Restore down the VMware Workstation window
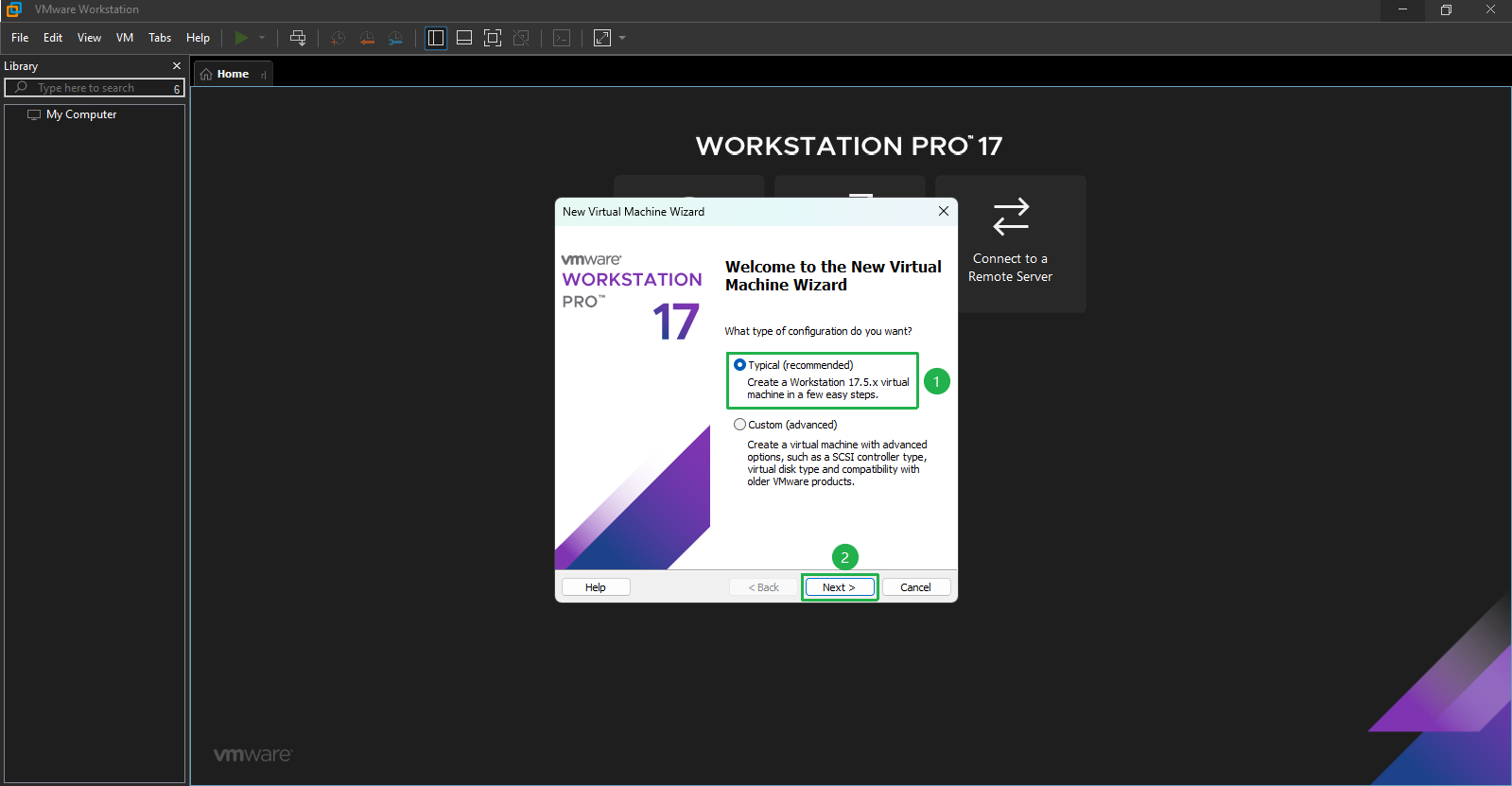This screenshot has height=786, width=1512. point(1446,9)
